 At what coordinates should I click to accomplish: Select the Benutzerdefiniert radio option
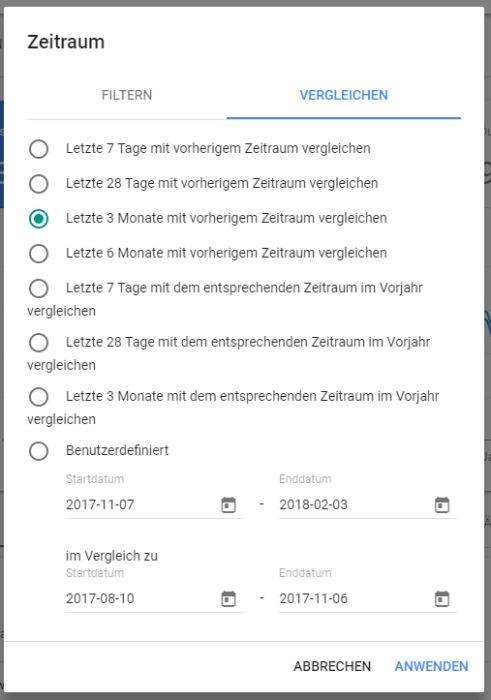pyautogui.click(x=39, y=451)
